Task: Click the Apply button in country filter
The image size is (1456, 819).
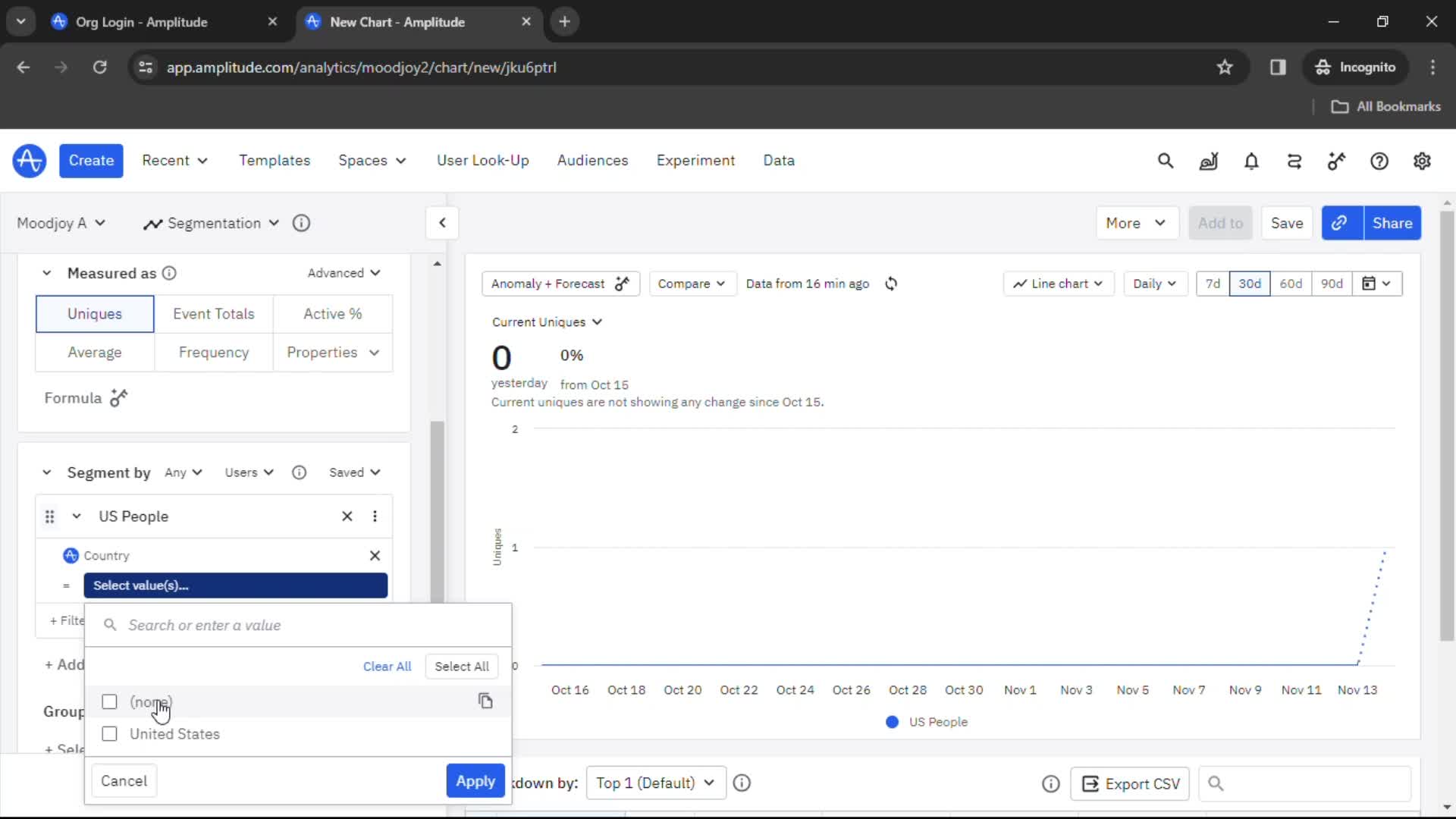Action: point(475,781)
